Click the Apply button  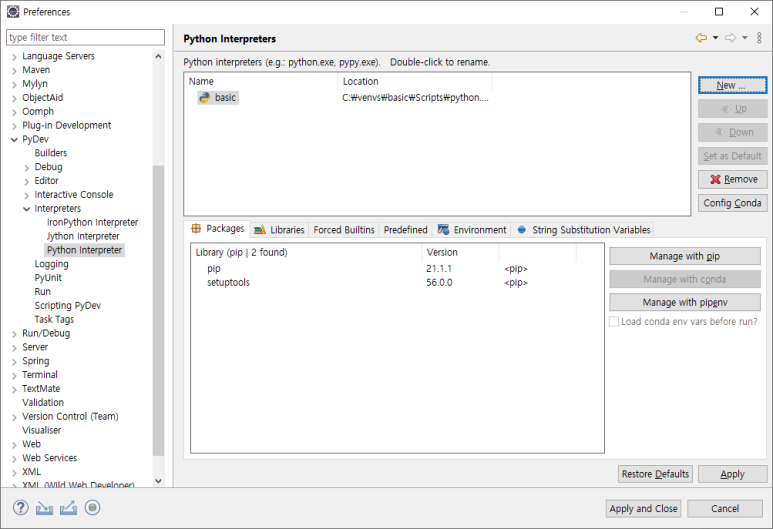(x=733, y=474)
